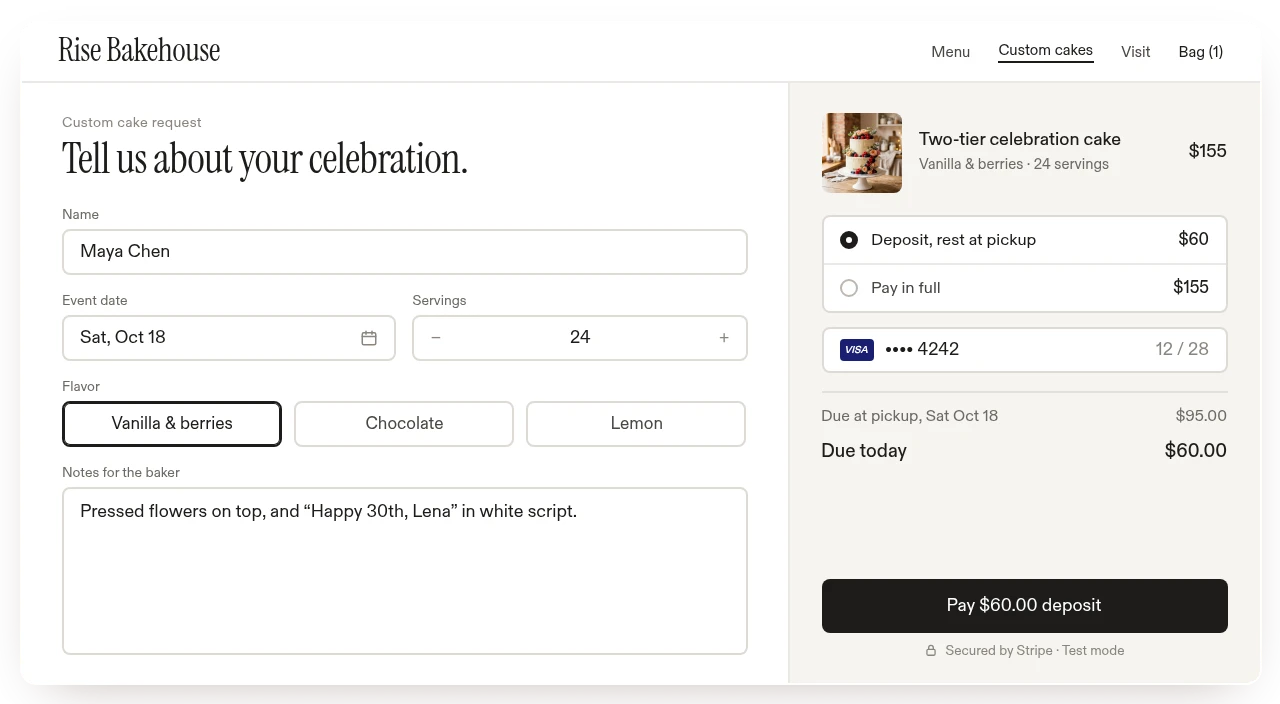Click the Vanilla & berries · 24 servings subtitle
Screen dimensions: 1280x704
click(x=1014, y=165)
